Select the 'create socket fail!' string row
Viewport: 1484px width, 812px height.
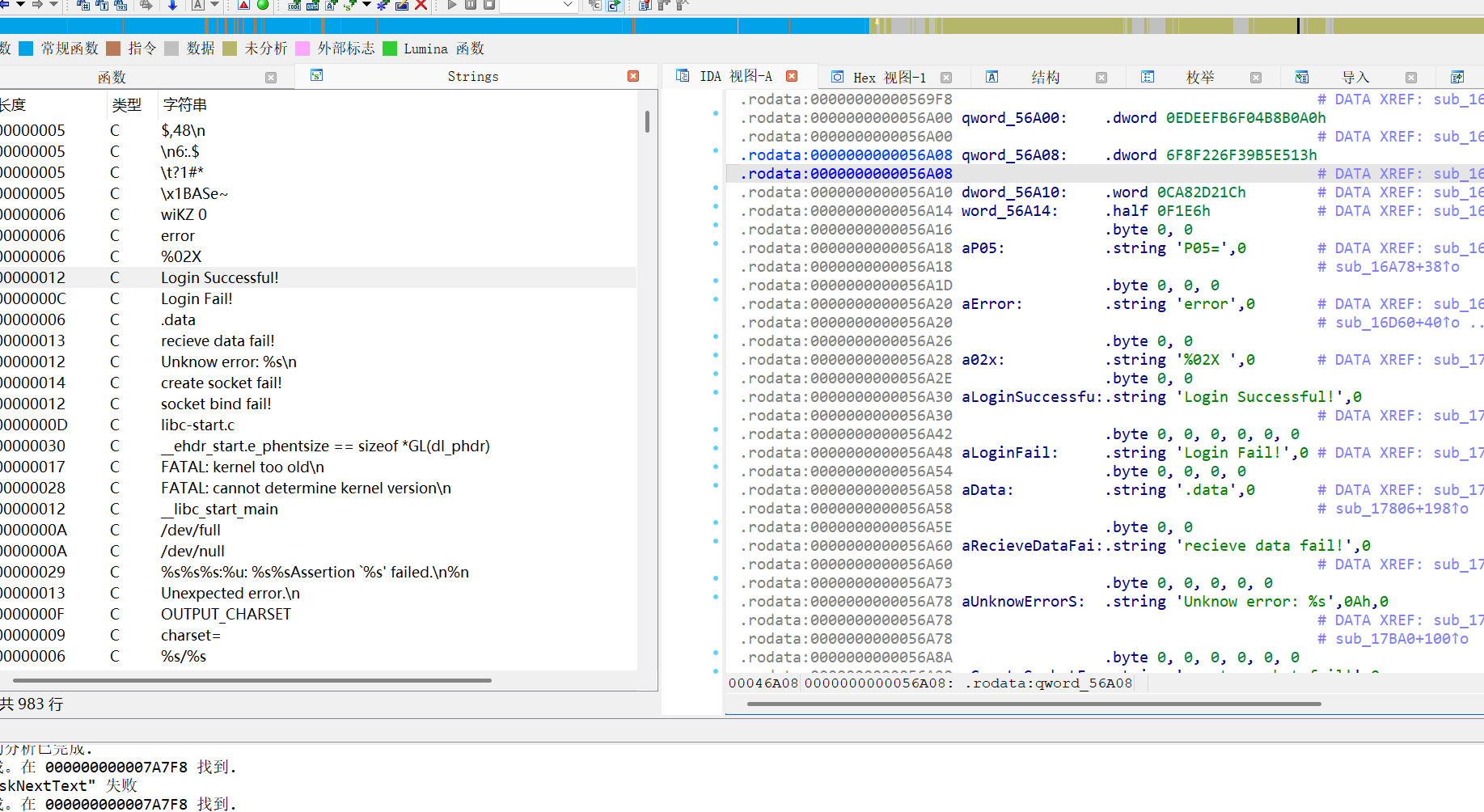click(318, 383)
